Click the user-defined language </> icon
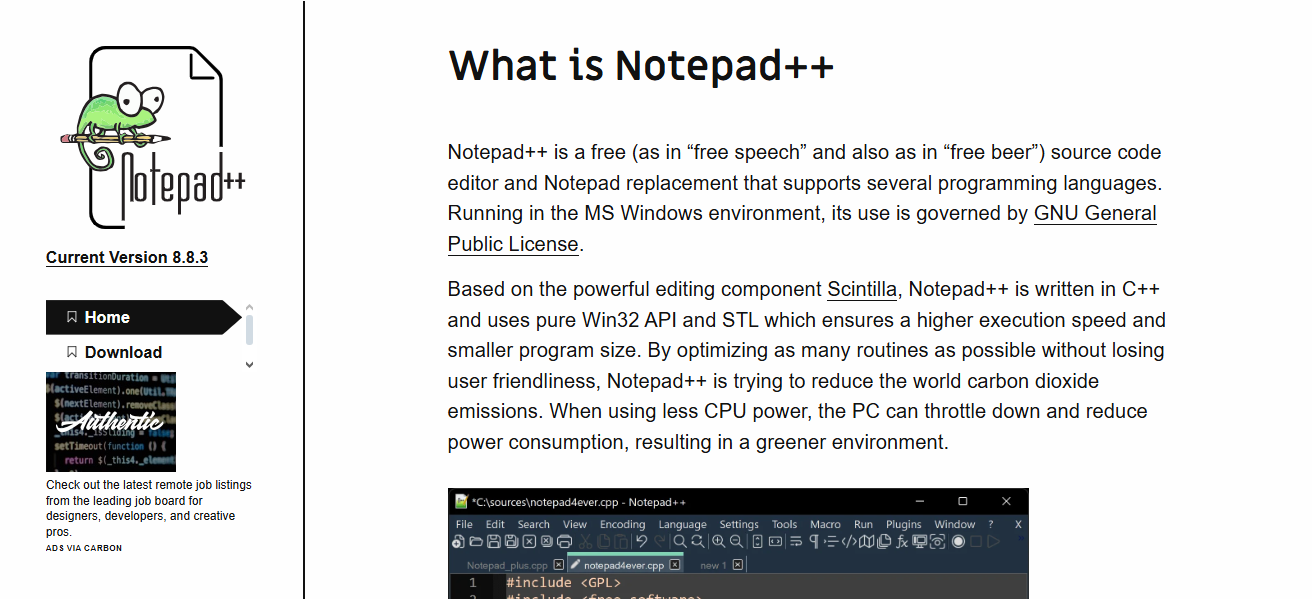This screenshot has width=1312, height=599. coord(849,541)
